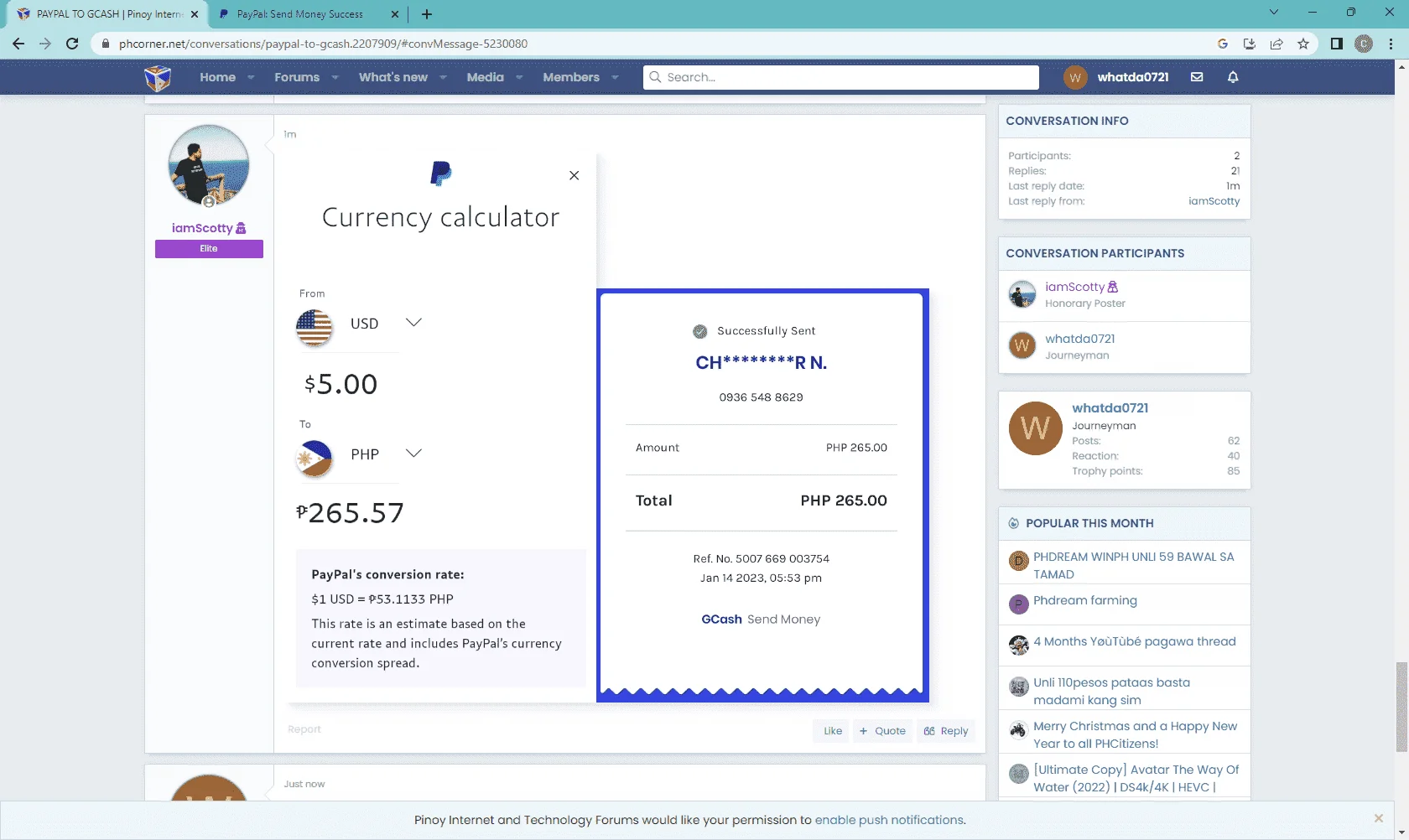Open Chrome's three-dot menu
This screenshot has width=1409, height=840.
[1391, 44]
